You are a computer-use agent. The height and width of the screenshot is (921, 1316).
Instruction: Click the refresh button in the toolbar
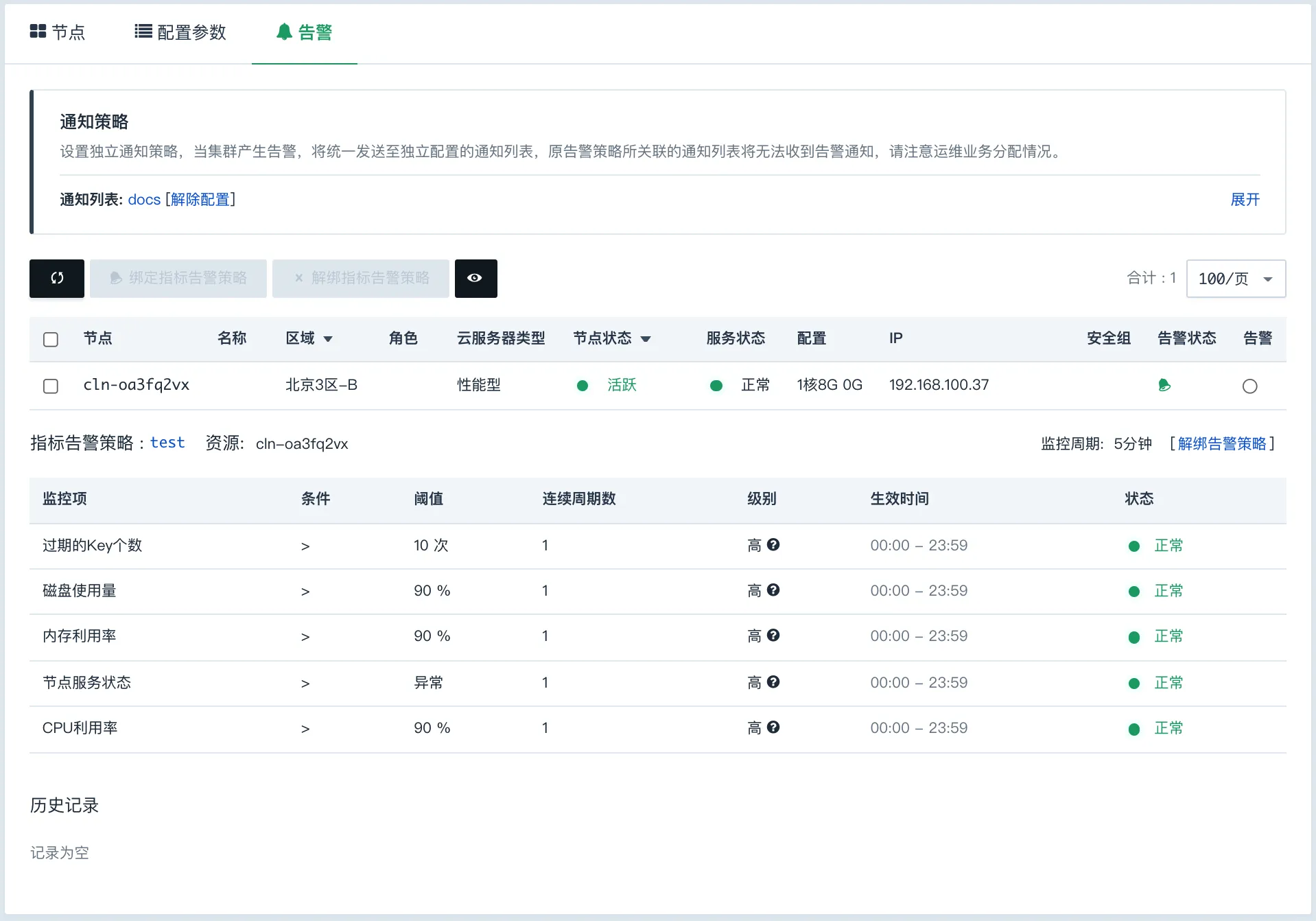point(57,278)
